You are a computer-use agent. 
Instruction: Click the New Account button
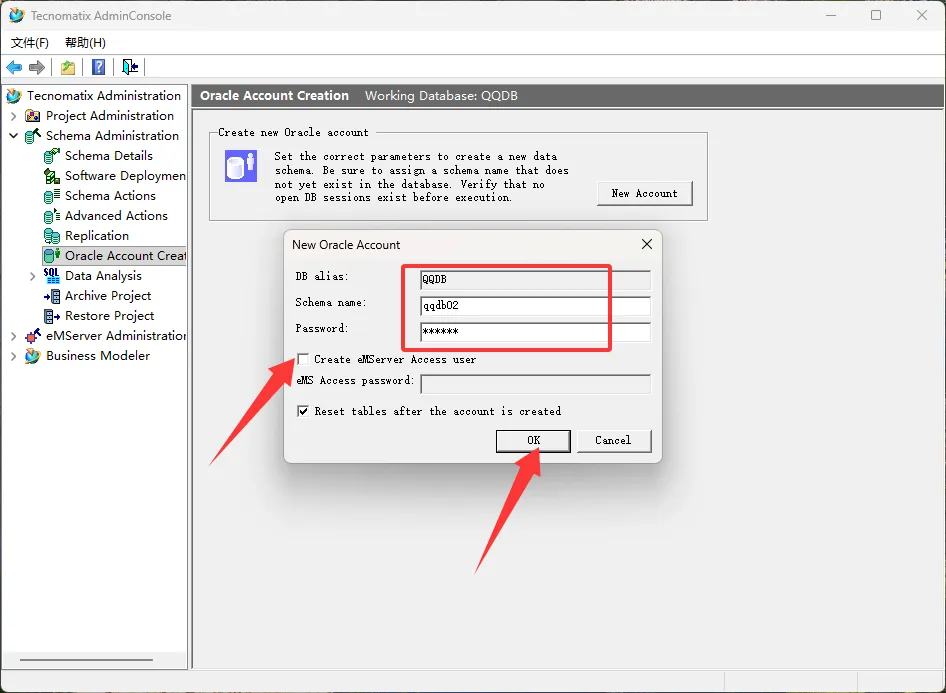click(644, 194)
